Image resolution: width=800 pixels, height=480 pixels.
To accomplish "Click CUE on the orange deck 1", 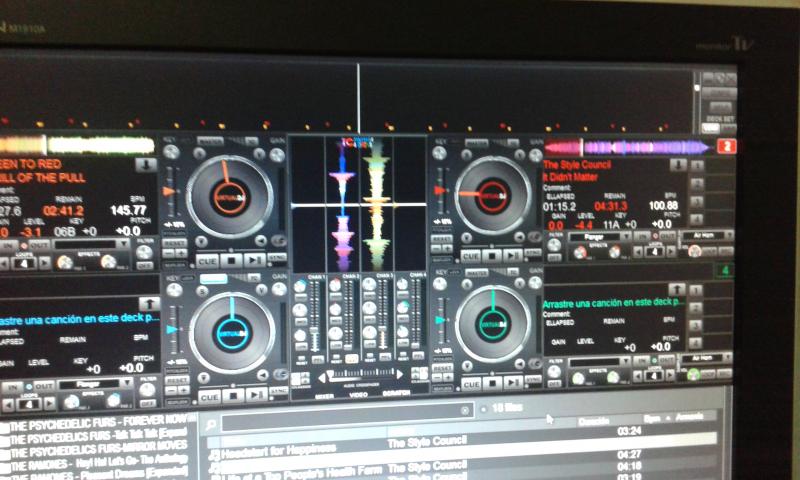I will click(x=207, y=261).
